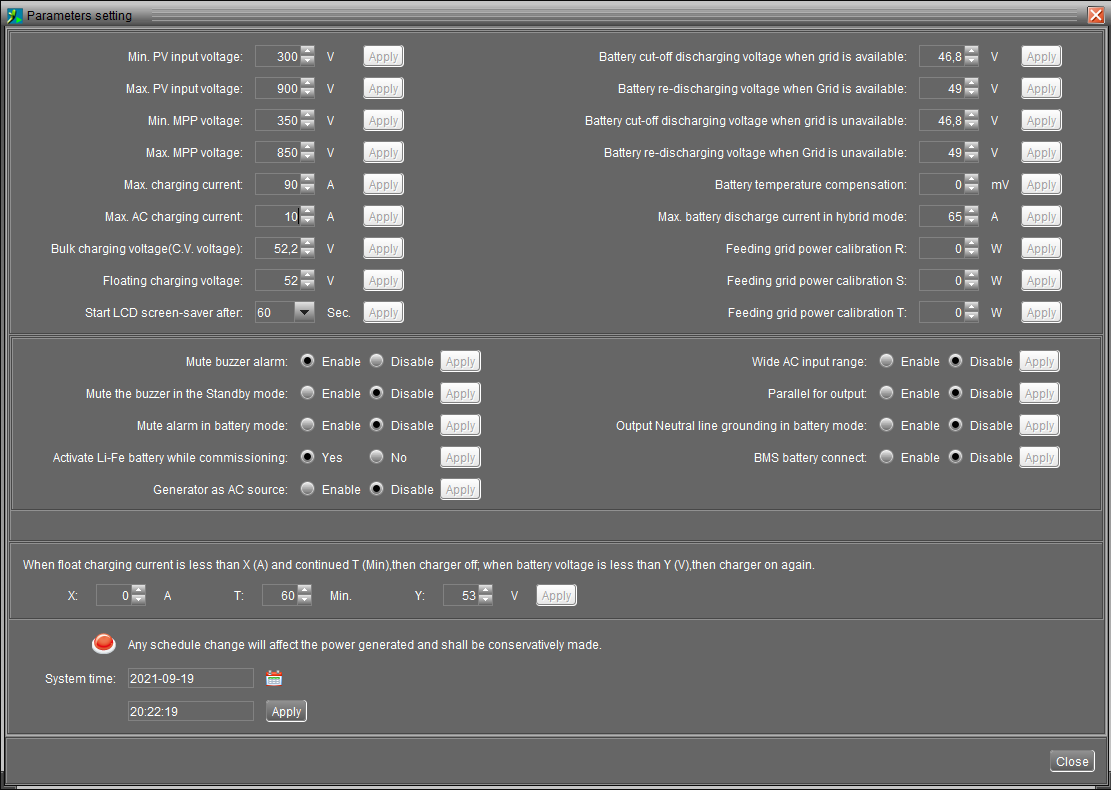The height and width of the screenshot is (790, 1111).
Task: Decrease Max. charging current using down arrow
Action: tap(308, 189)
